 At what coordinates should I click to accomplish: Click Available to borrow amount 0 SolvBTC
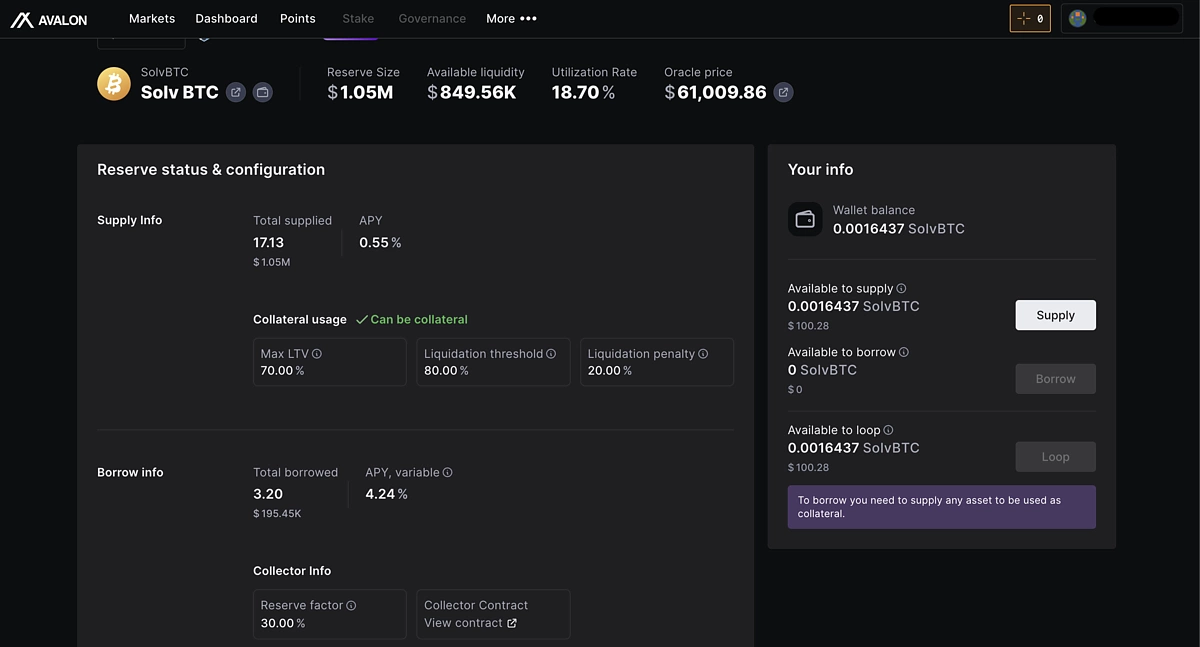point(822,370)
